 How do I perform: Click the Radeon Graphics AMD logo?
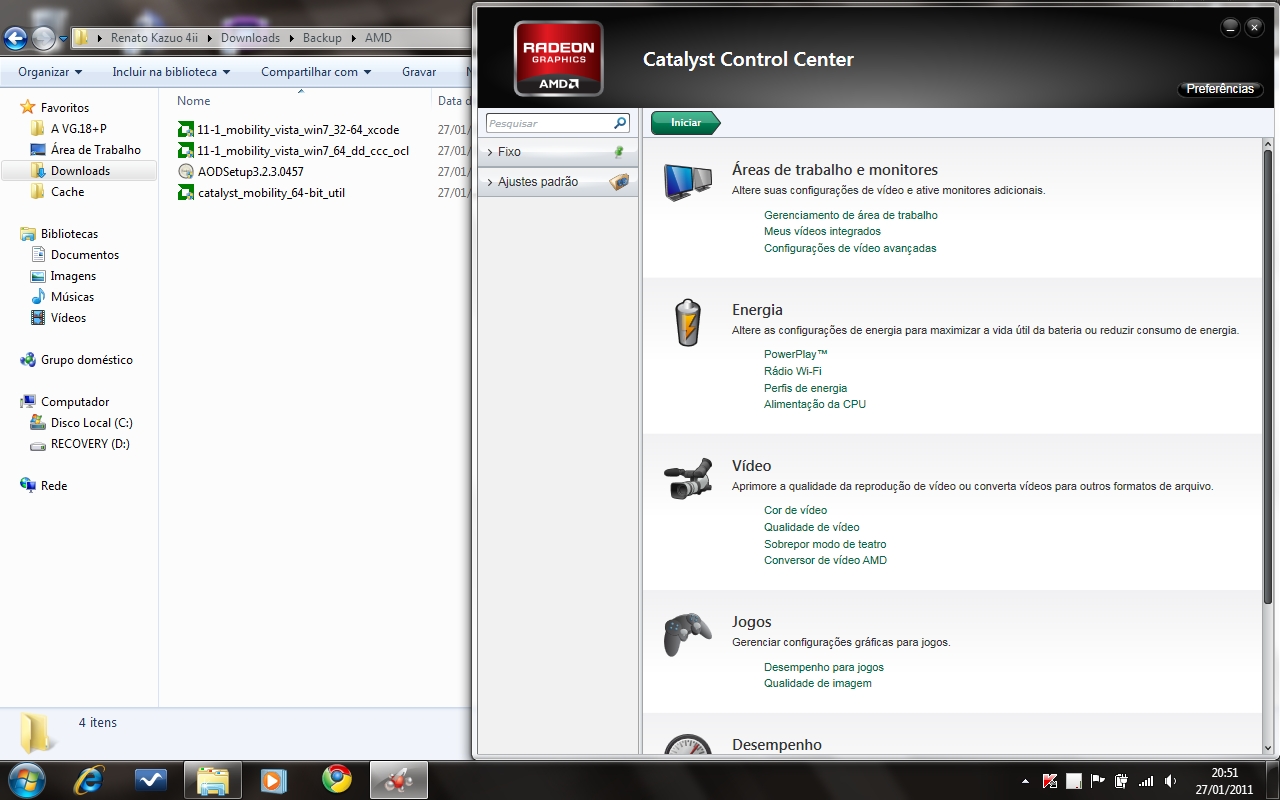tap(559, 59)
